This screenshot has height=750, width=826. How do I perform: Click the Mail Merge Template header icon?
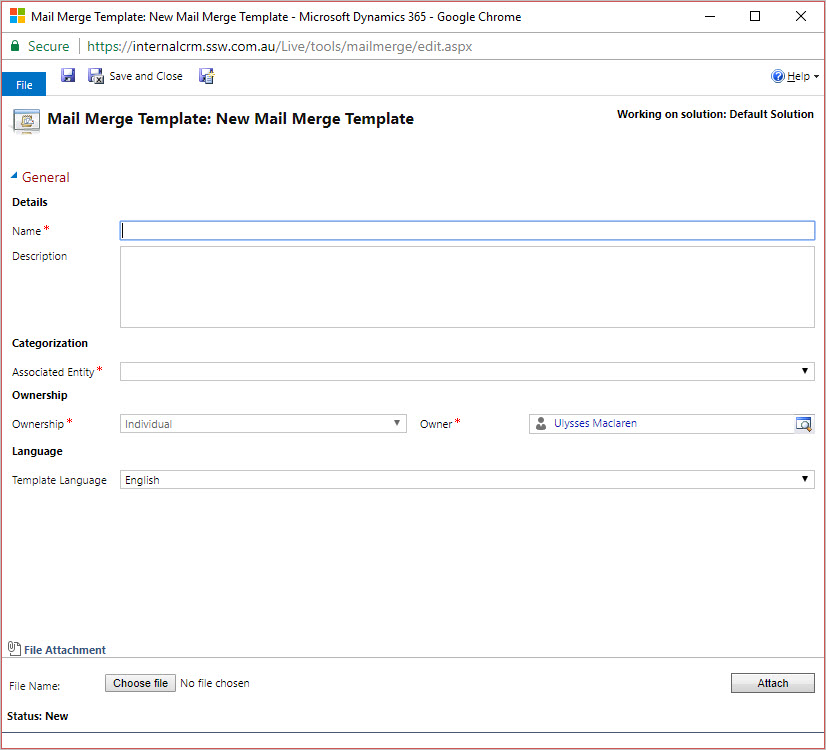25,120
